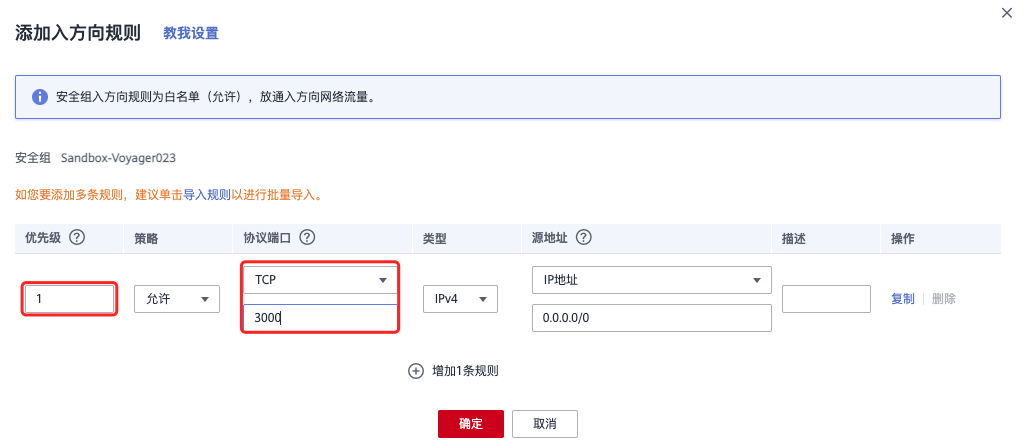Click the 导入规则 import rules link
The height and width of the screenshot is (440, 1027).
click(207, 195)
